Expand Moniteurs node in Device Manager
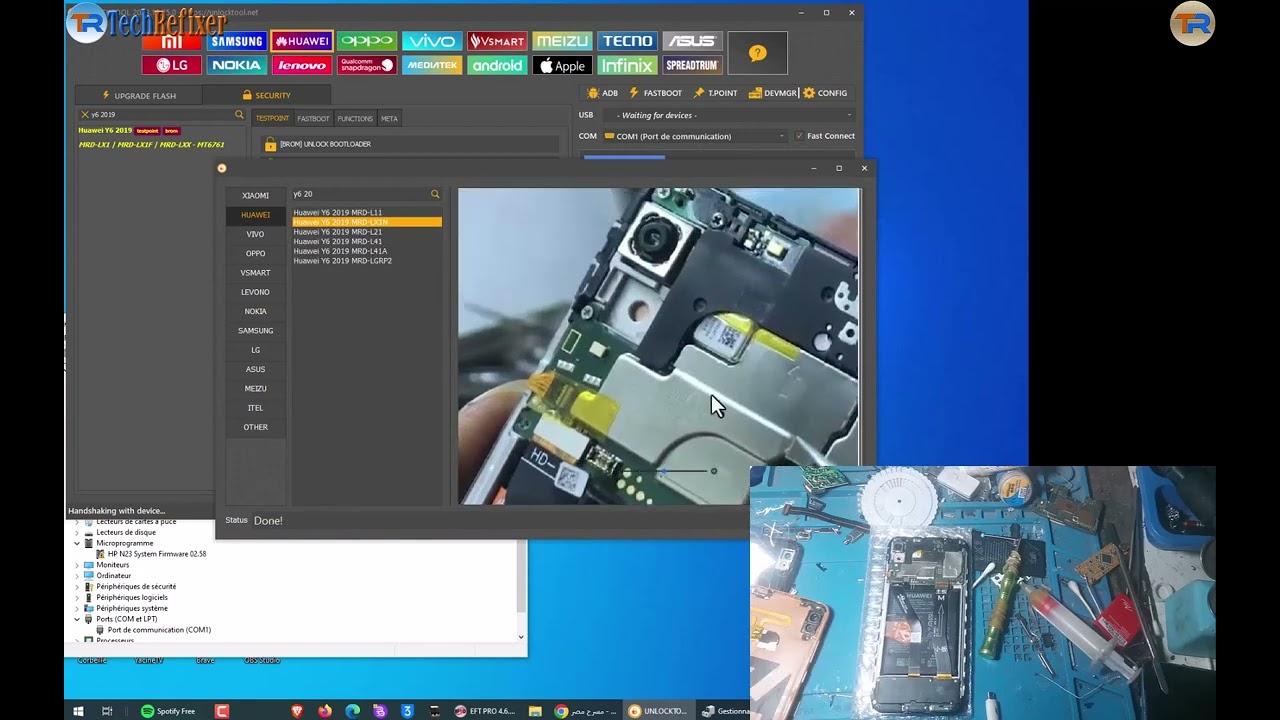This screenshot has width=1280, height=720. [x=77, y=565]
